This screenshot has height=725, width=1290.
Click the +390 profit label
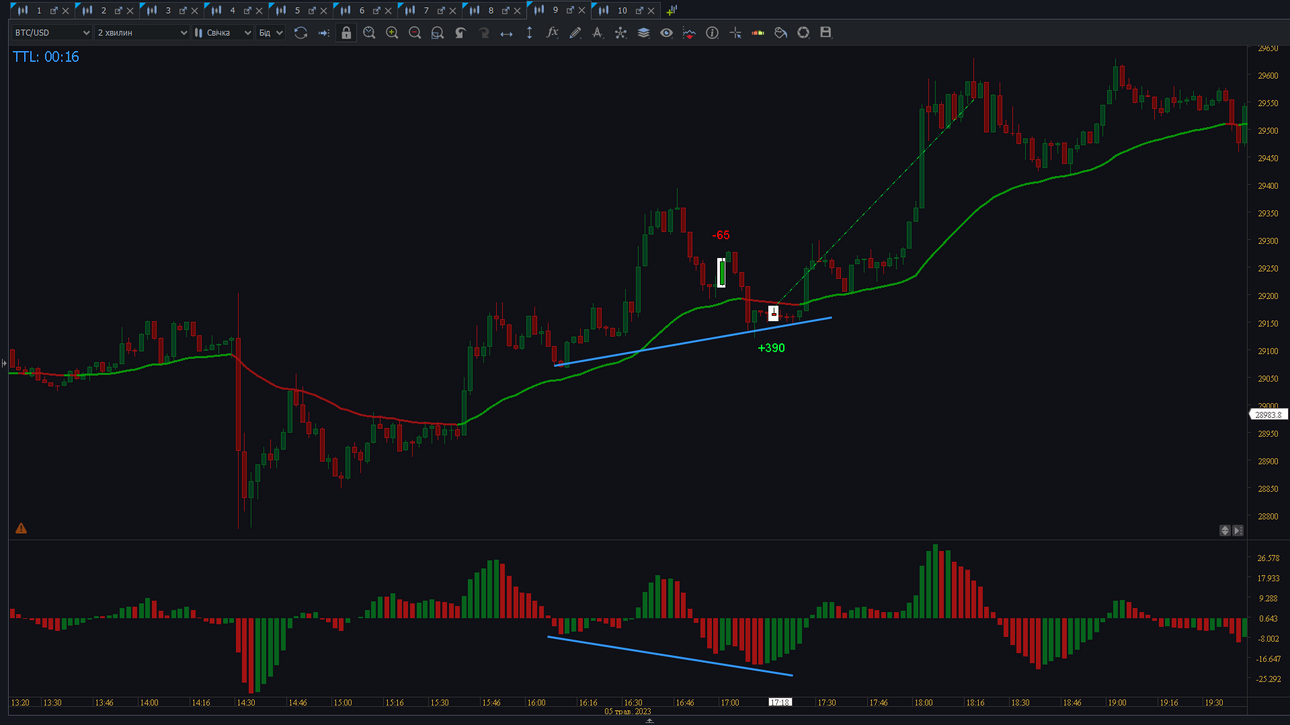[x=771, y=348]
